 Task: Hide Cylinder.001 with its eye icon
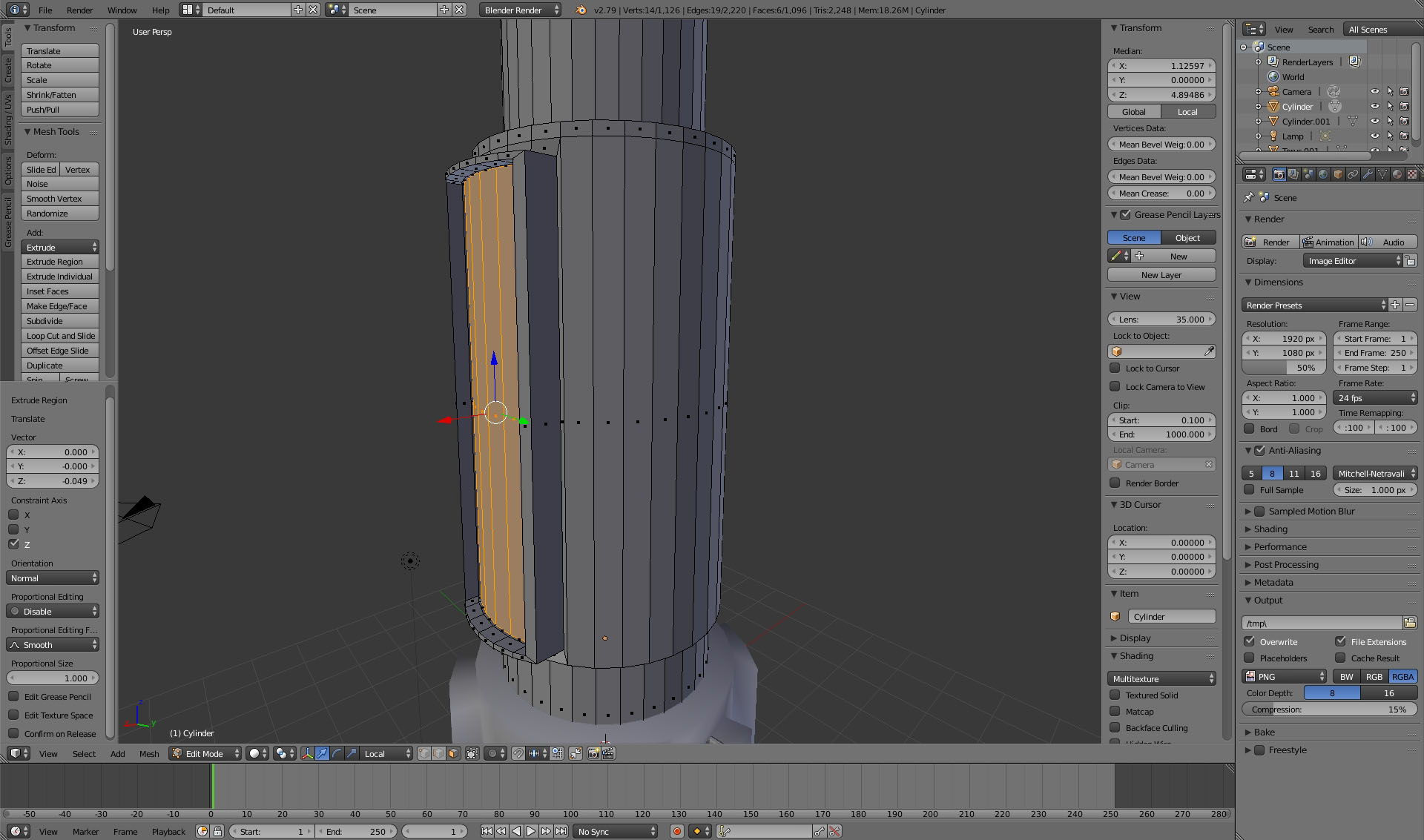[x=1374, y=121]
